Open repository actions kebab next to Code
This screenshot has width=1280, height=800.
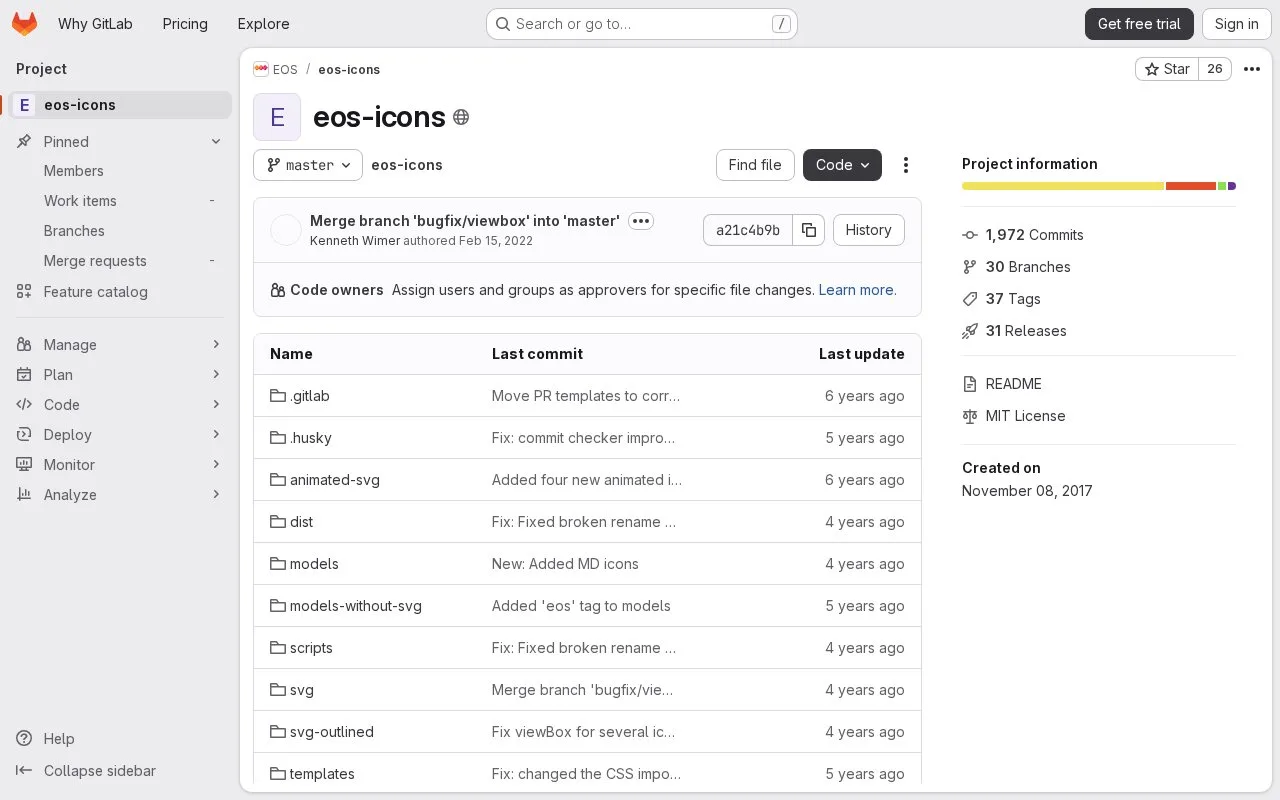coord(906,165)
